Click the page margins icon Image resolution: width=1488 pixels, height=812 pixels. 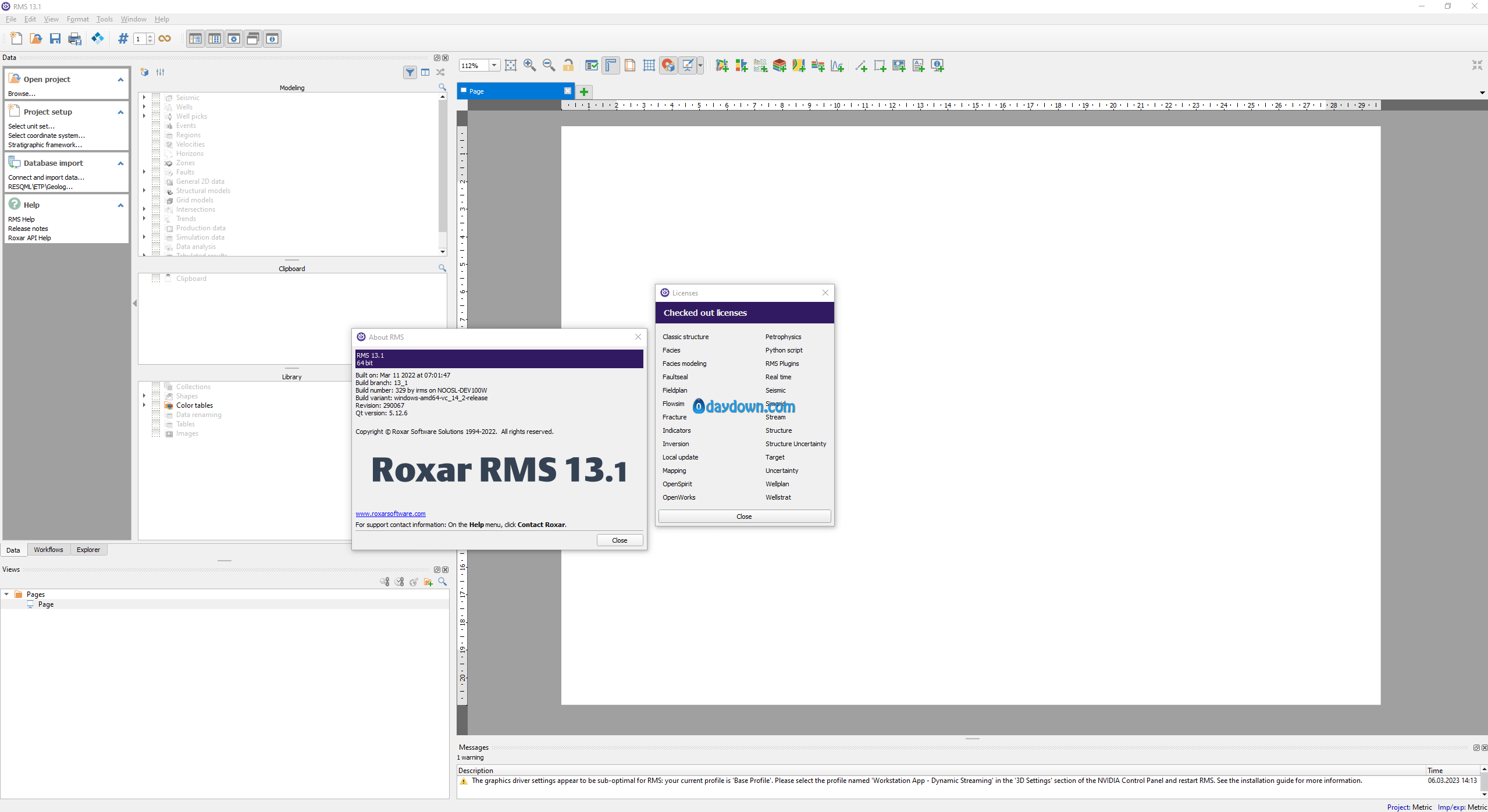click(630, 65)
